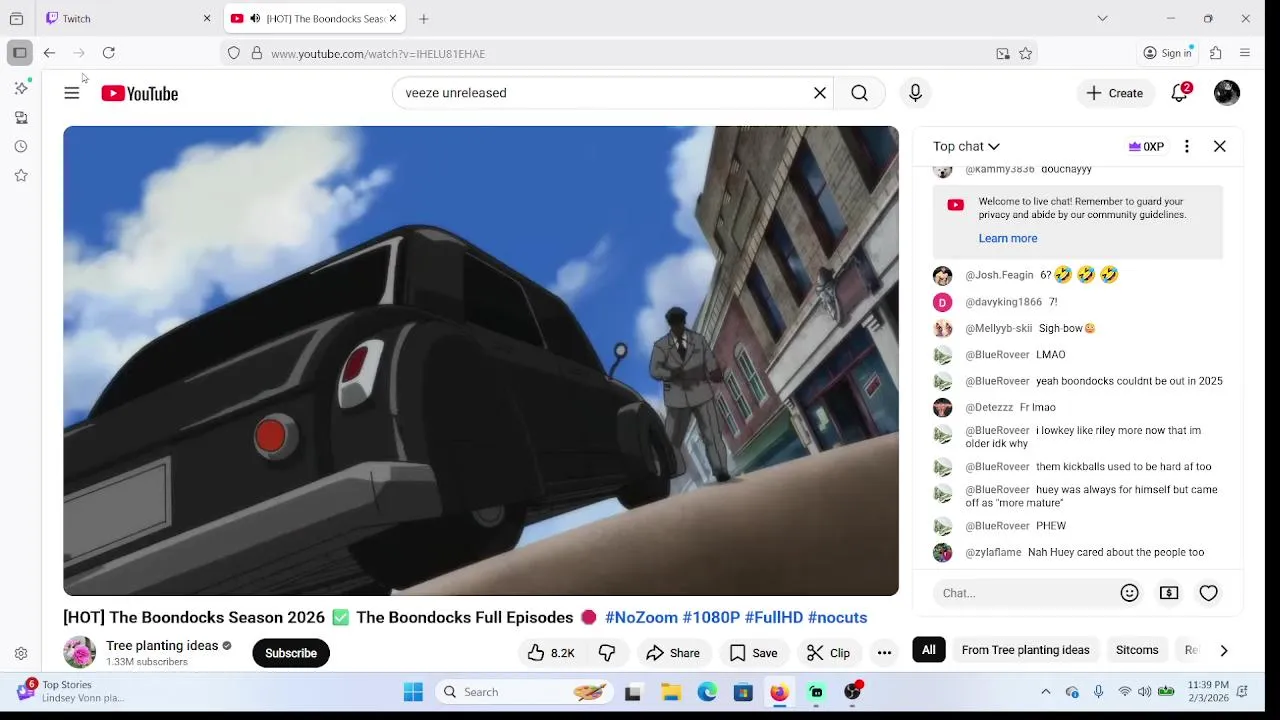Screen dimensions: 1280x720
Task: Open sidebar customize gear icon
Action: (x=21, y=654)
